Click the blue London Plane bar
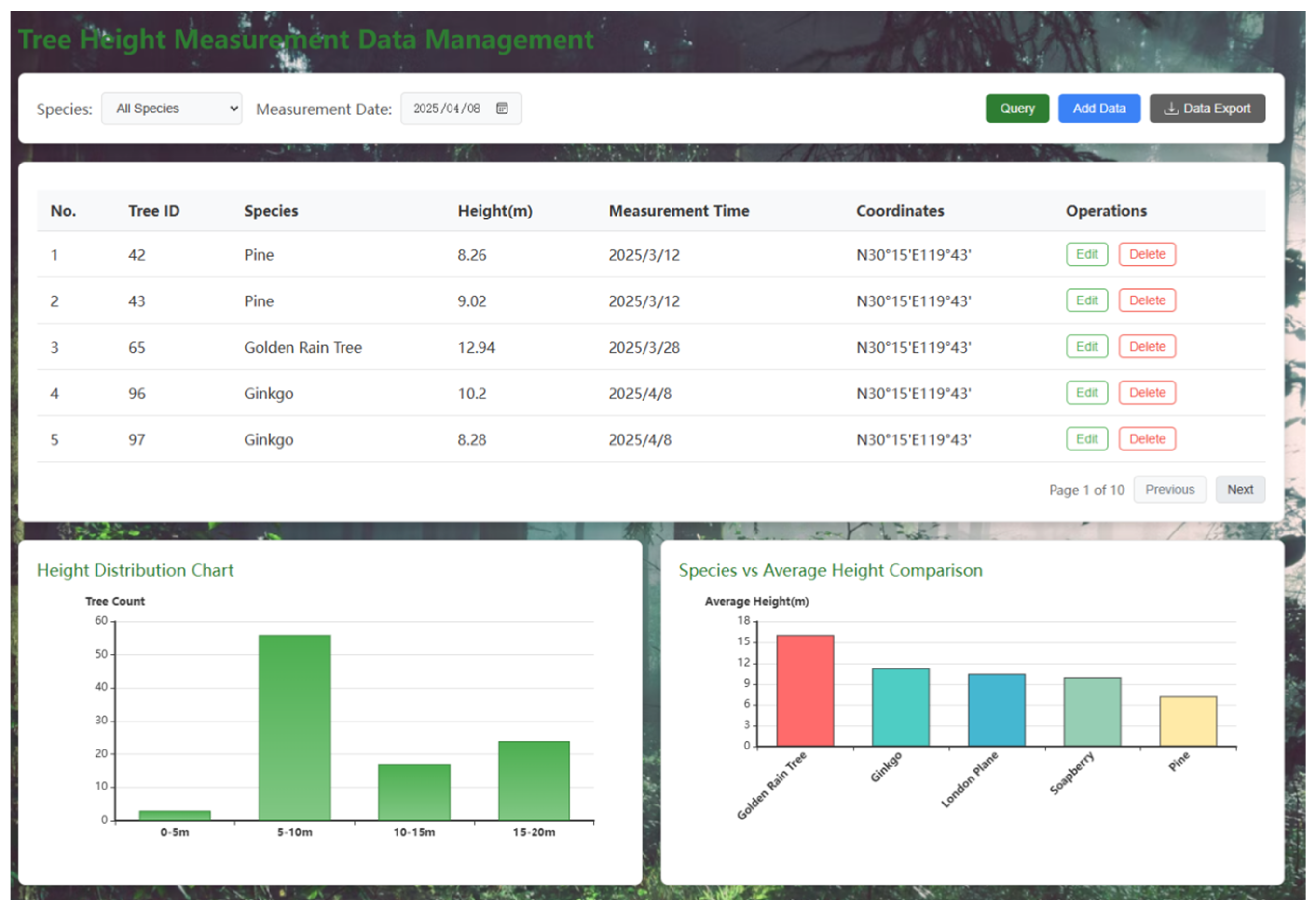The image size is (1316, 913). click(996, 710)
